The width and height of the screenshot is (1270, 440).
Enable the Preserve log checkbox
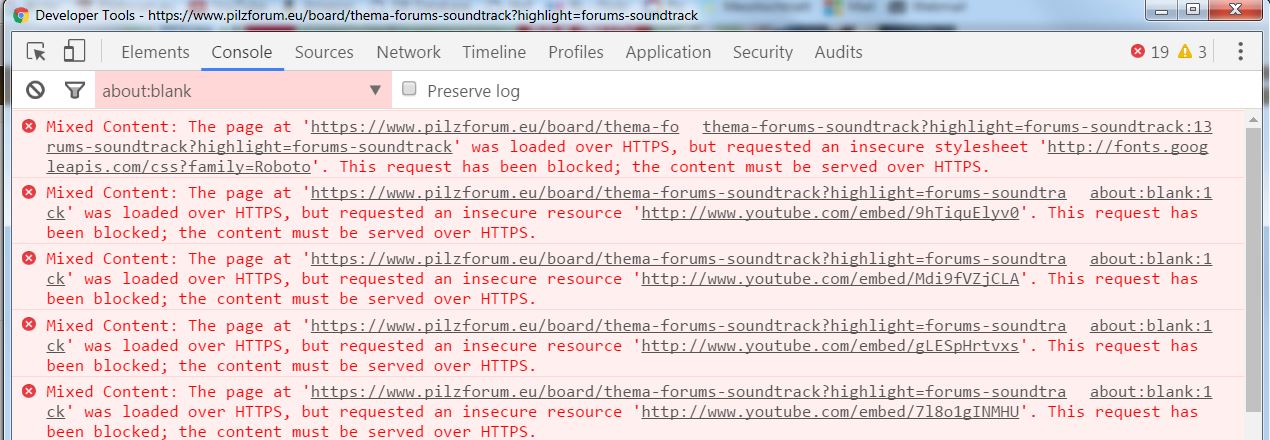coord(409,90)
